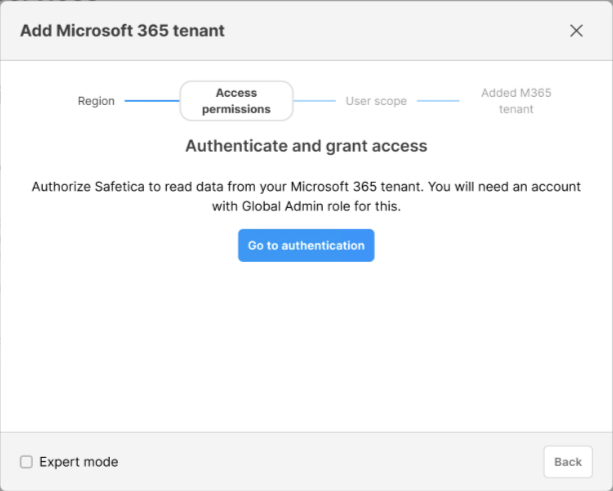Click the Authorize Safetica description text
Screen dimensions: 613x491
pyautogui.click(x=306, y=196)
